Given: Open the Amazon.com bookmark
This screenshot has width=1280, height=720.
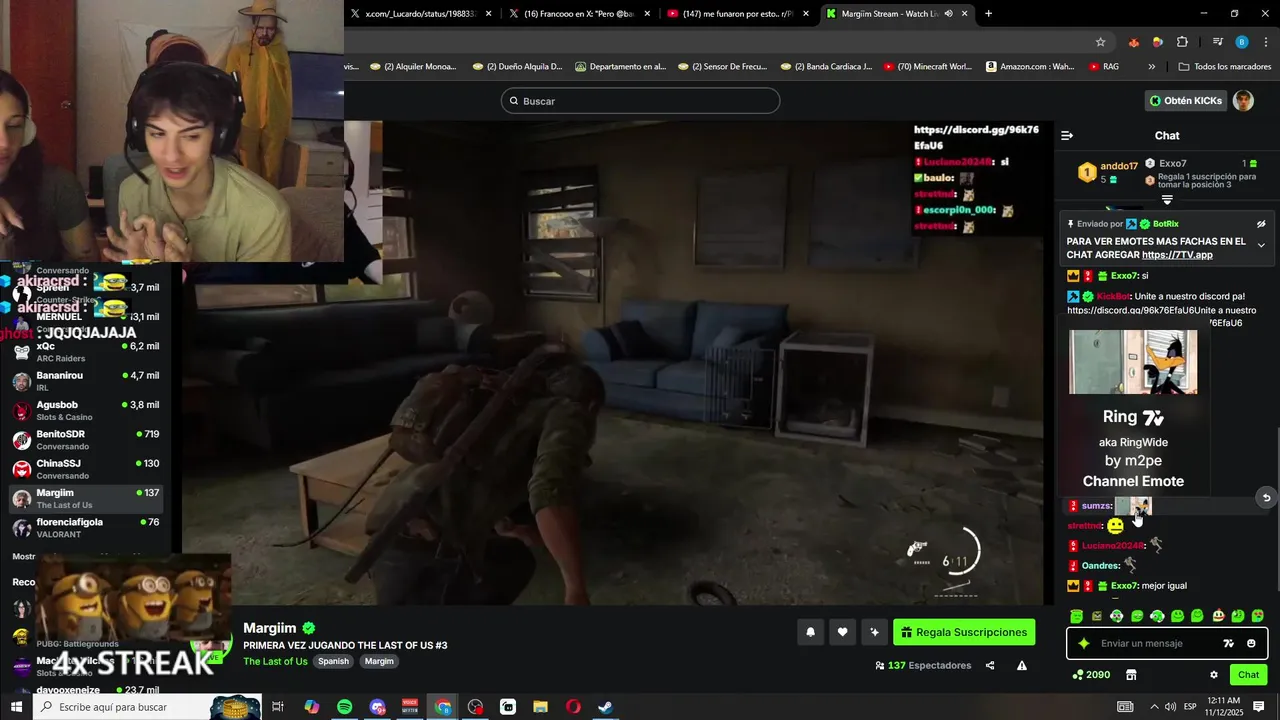Looking at the screenshot, I should pos(1030,67).
